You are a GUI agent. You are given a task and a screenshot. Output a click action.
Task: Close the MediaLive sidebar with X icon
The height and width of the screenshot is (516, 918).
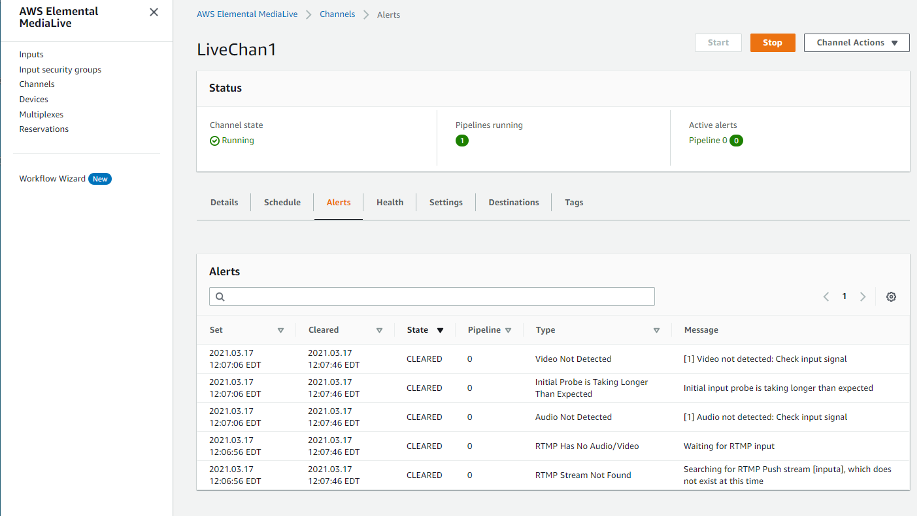153,12
